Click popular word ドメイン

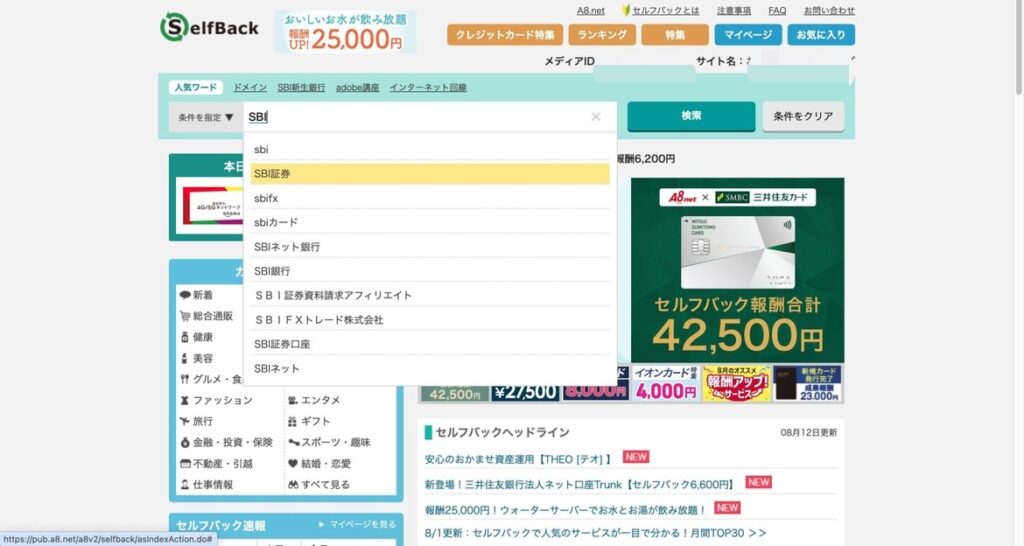tap(250, 88)
